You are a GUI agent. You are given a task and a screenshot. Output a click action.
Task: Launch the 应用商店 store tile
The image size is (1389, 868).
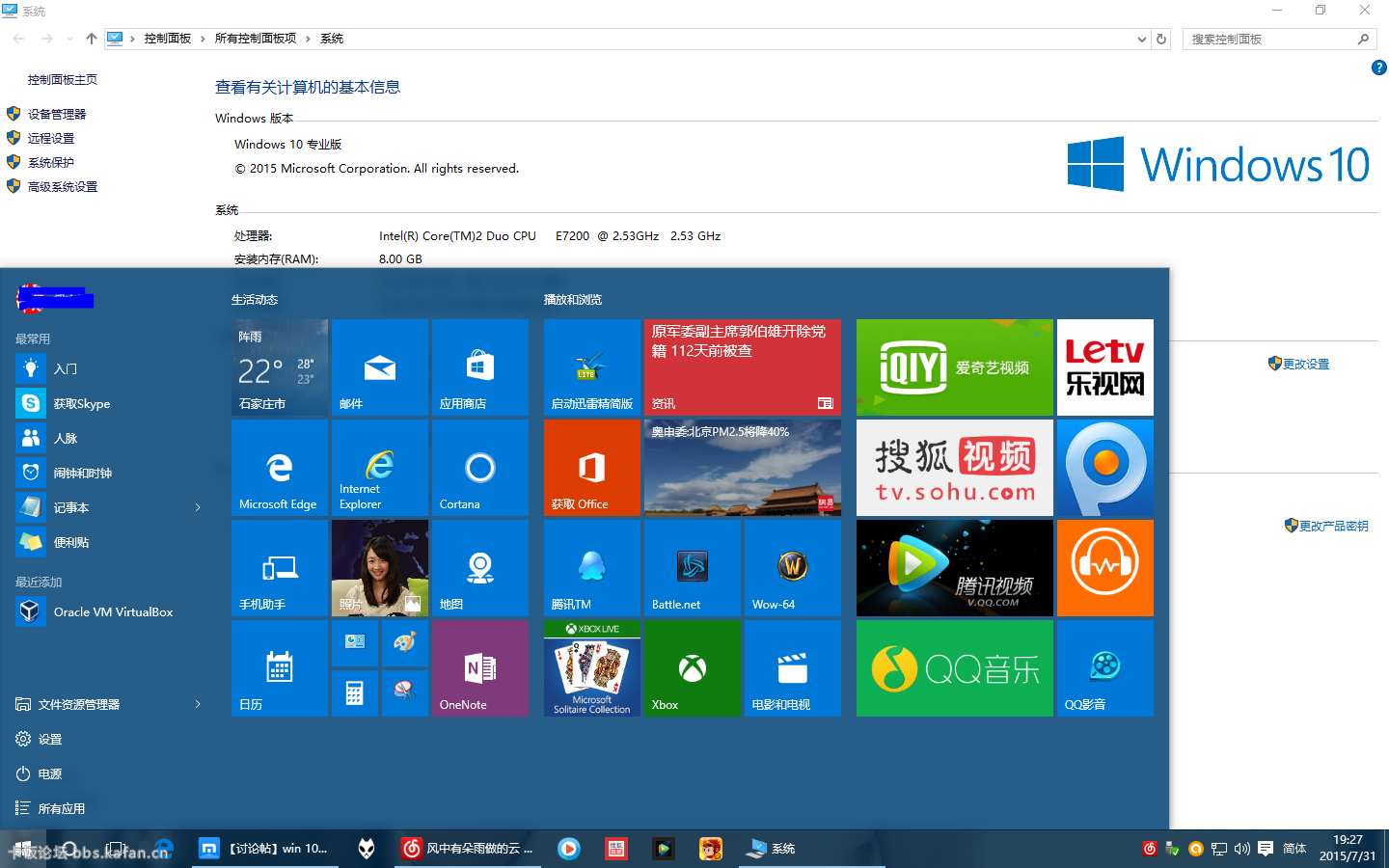click(x=480, y=367)
